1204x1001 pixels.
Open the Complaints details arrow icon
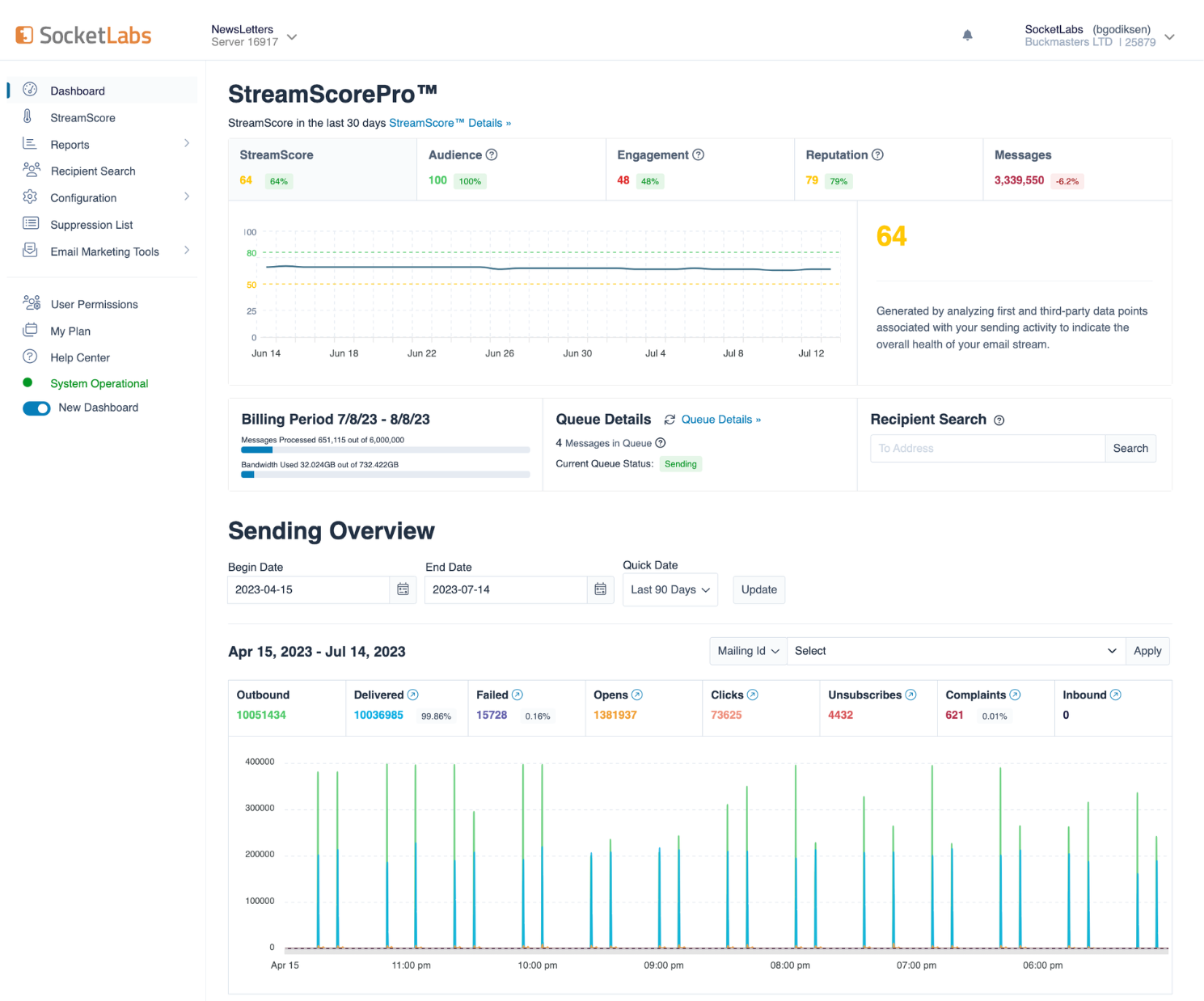pos(1015,695)
